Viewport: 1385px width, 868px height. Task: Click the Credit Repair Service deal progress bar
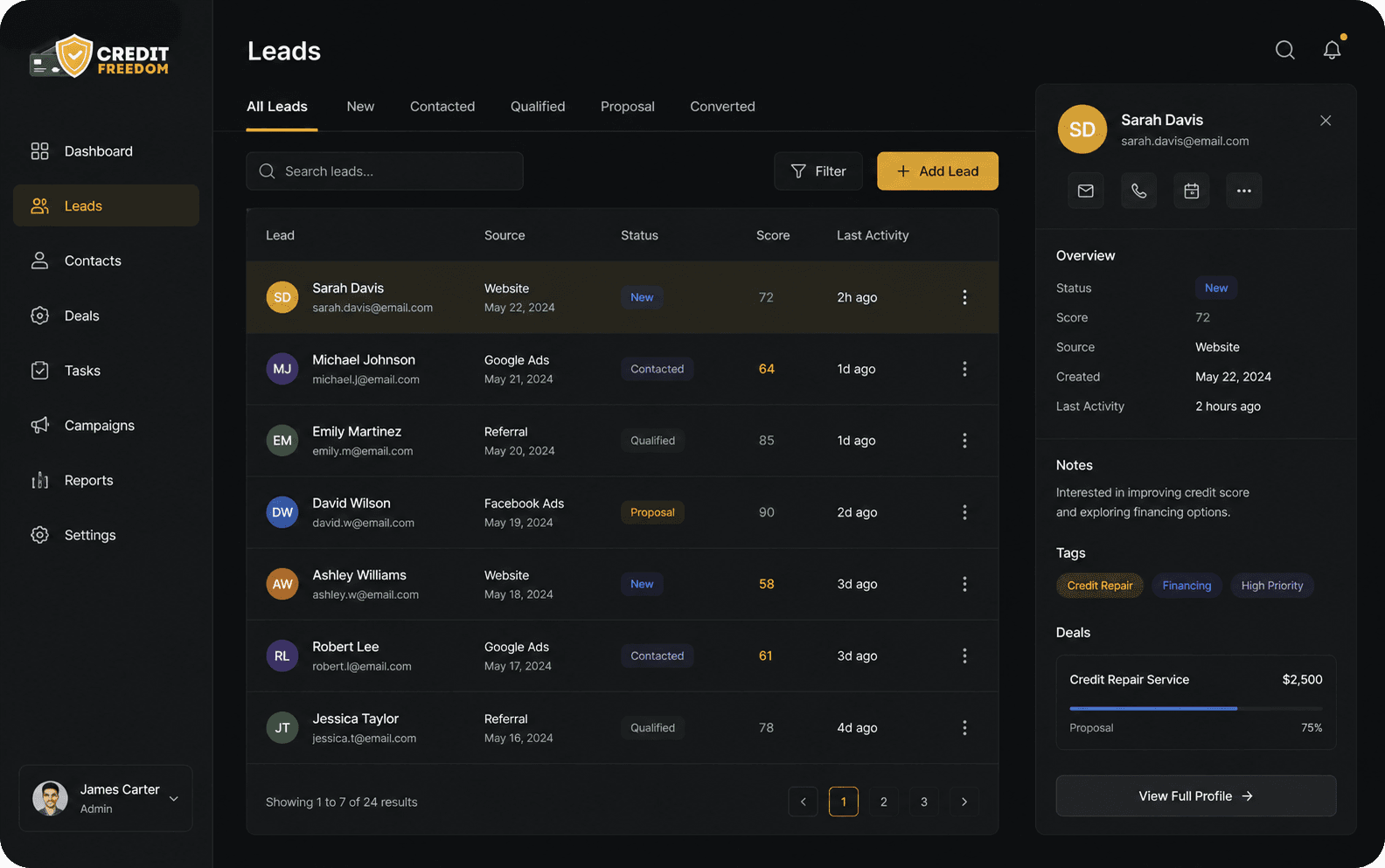pyautogui.click(x=1195, y=708)
